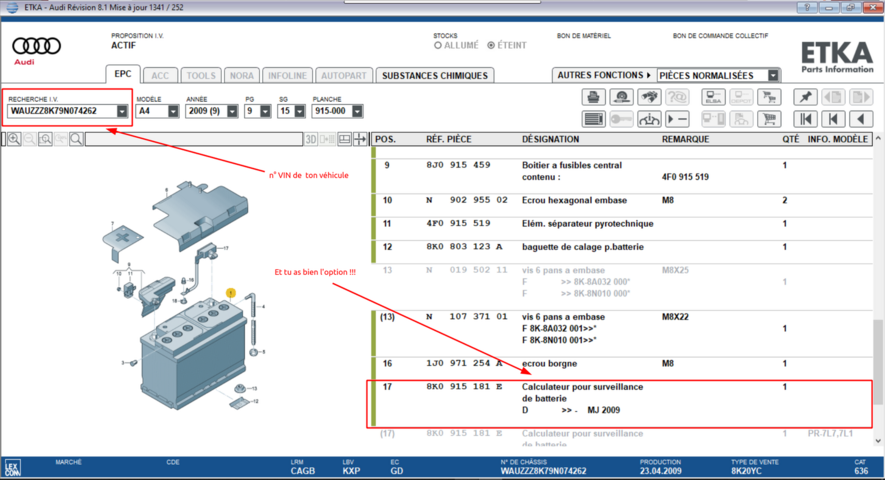Click the zoom-to-fit magnifier icon
Screen dimensions: 885x480
point(45,139)
